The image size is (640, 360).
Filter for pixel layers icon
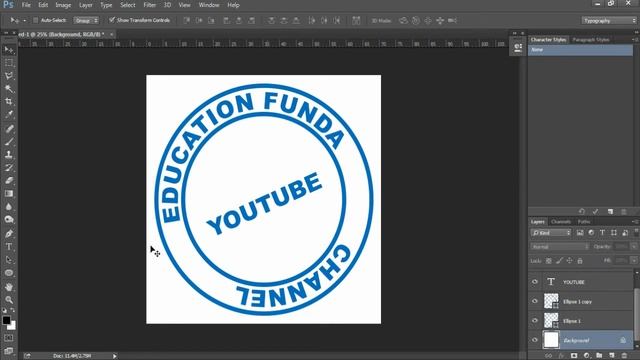tap(580, 233)
